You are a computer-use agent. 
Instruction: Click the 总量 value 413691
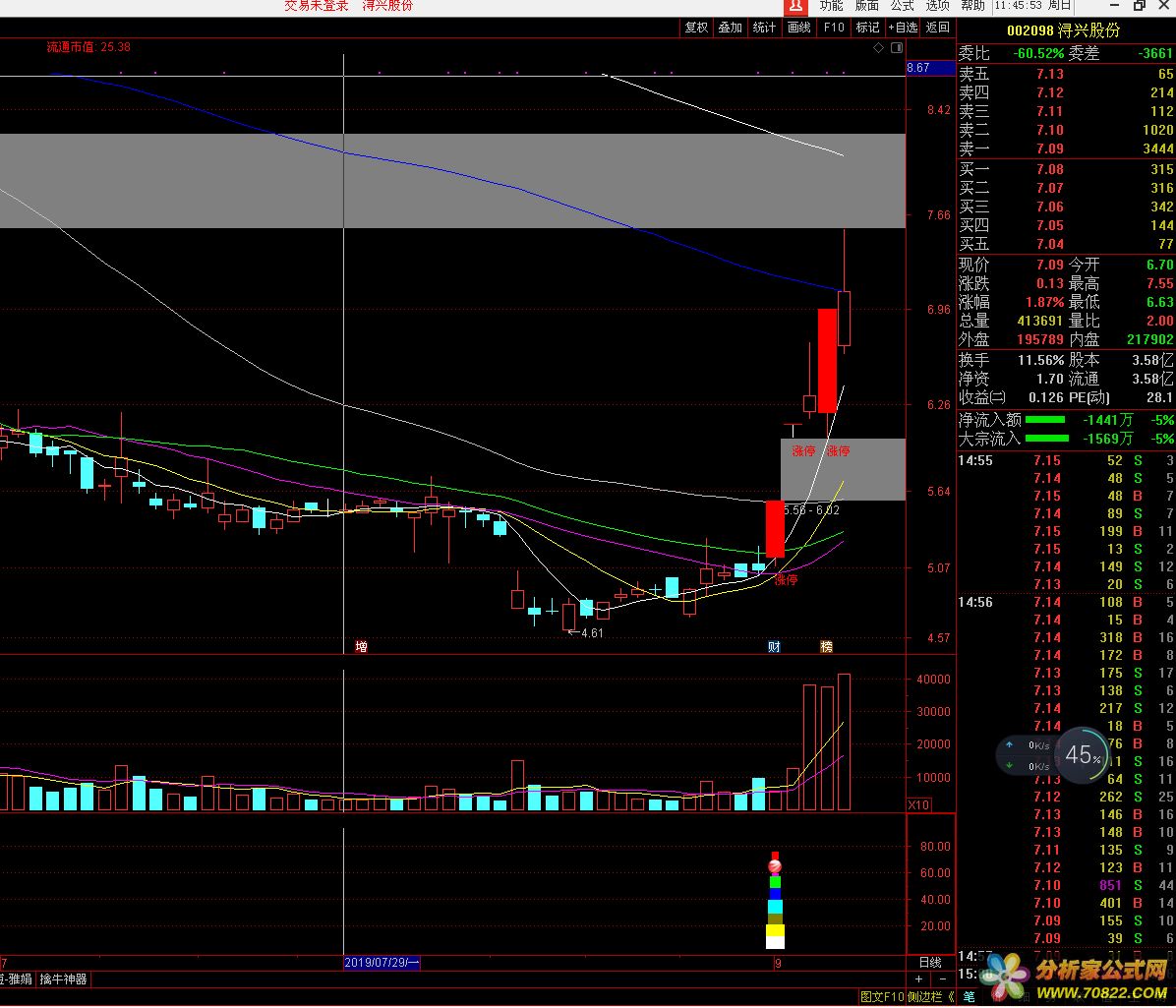coord(1039,321)
